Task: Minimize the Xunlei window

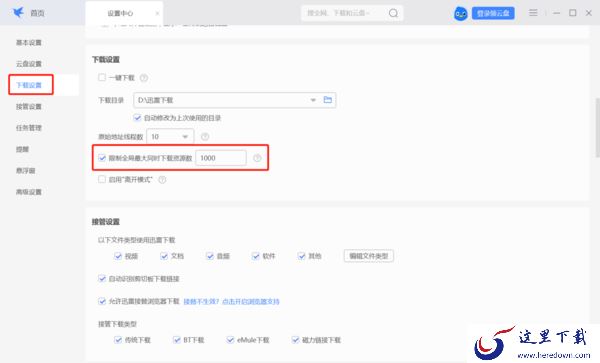Action: (557, 13)
